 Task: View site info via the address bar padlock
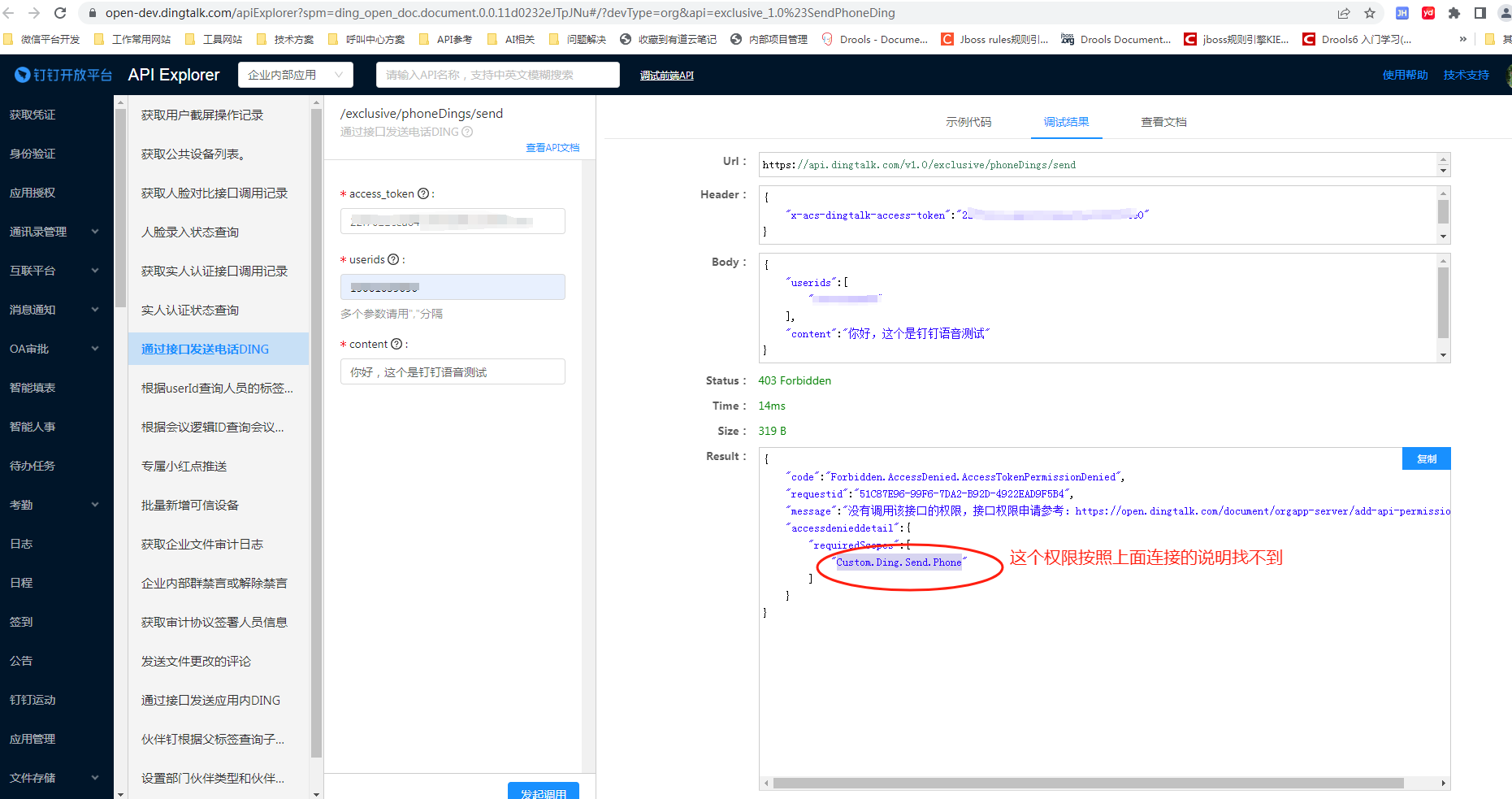tap(92, 13)
